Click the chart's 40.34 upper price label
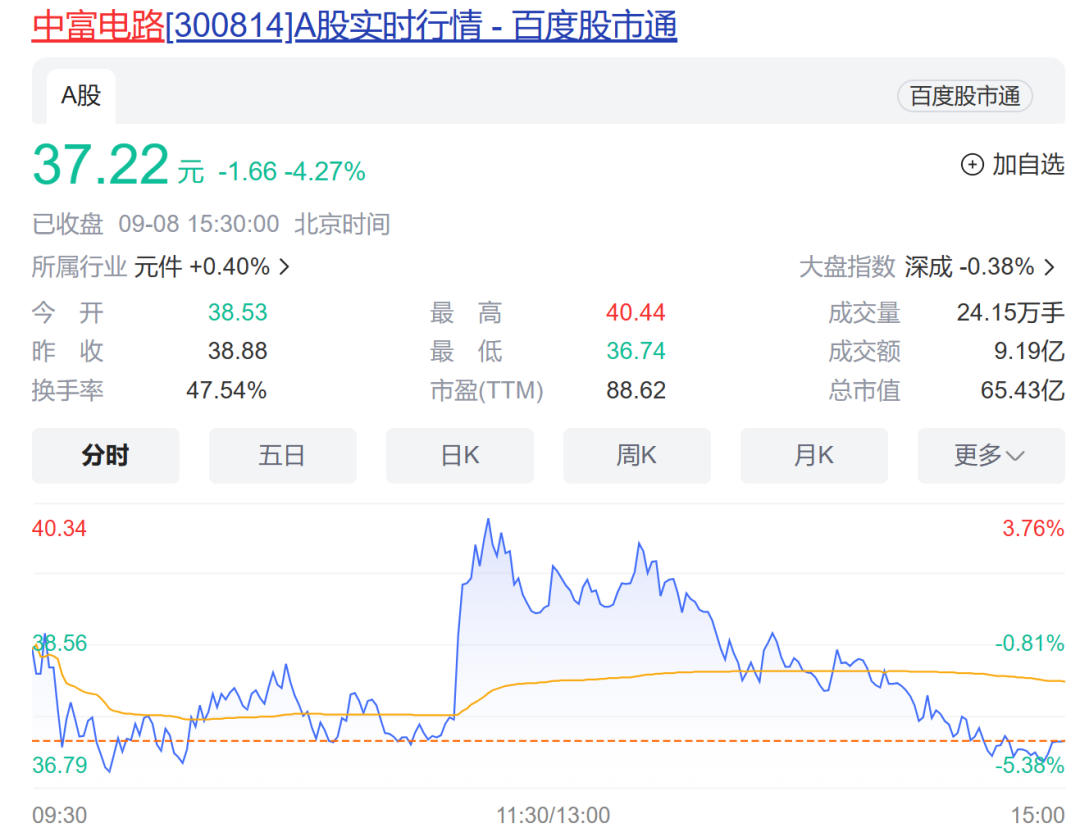Image resolution: width=1080 pixels, height=837 pixels. (x=59, y=529)
